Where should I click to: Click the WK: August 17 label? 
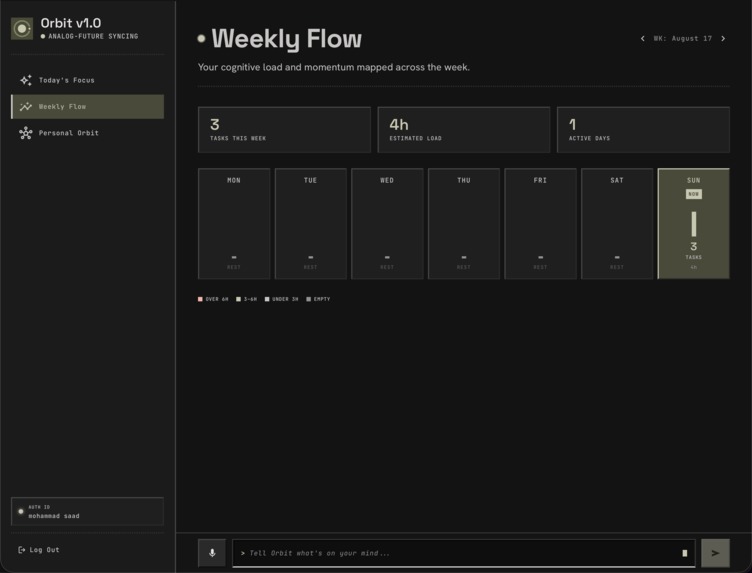point(682,38)
